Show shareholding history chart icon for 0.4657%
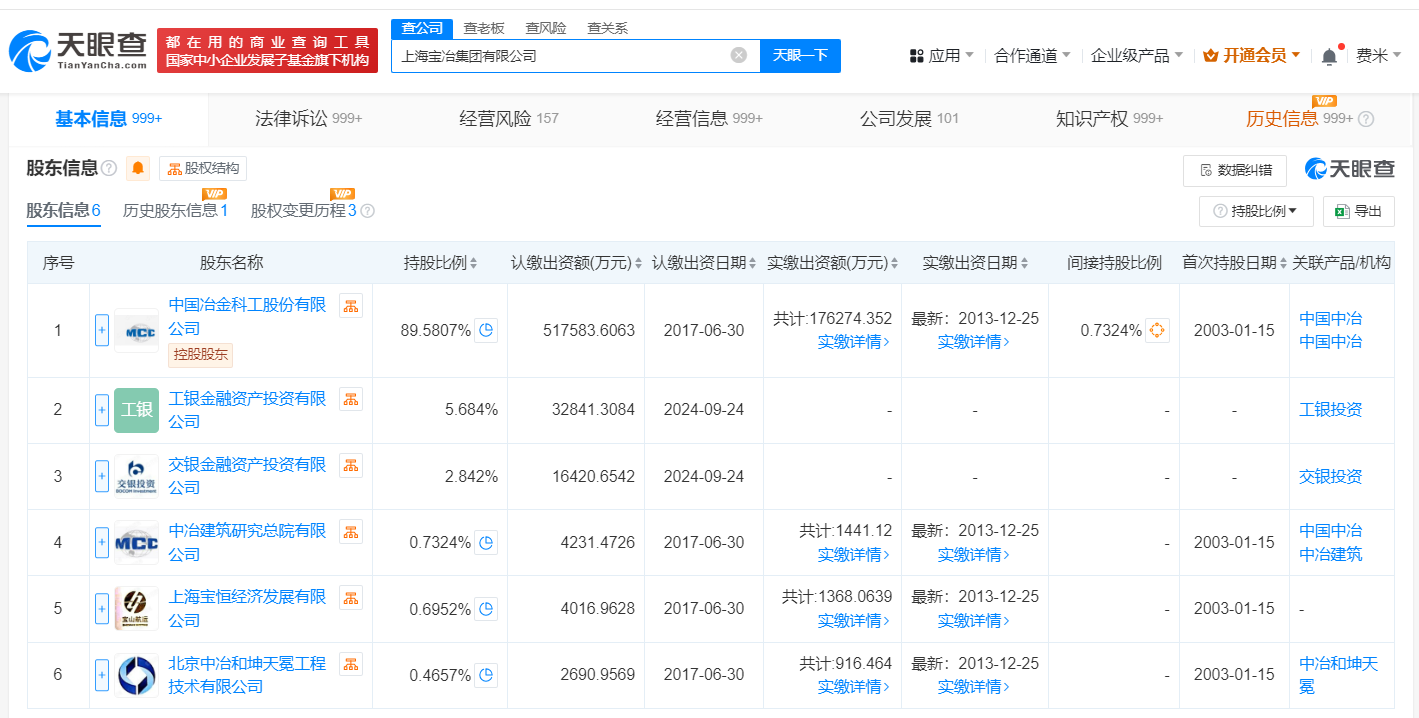Screen dimensions: 1419x718 point(486,675)
